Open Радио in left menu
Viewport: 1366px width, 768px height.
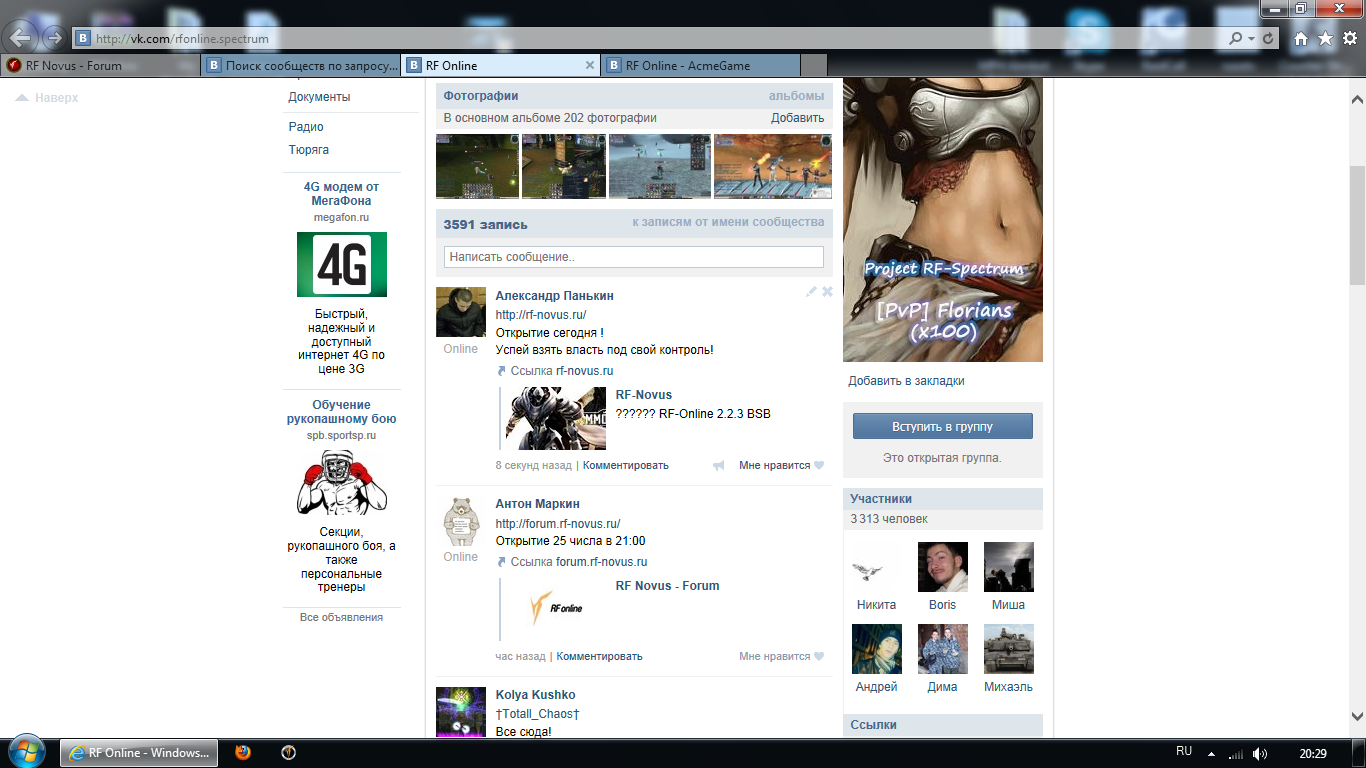pyautogui.click(x=306, y=127)
